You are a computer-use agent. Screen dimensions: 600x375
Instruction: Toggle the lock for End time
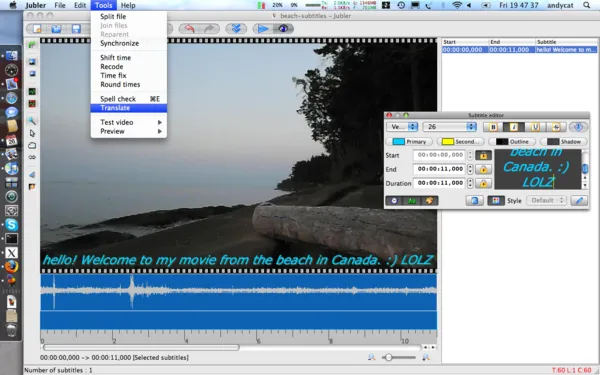coord(483,170)
